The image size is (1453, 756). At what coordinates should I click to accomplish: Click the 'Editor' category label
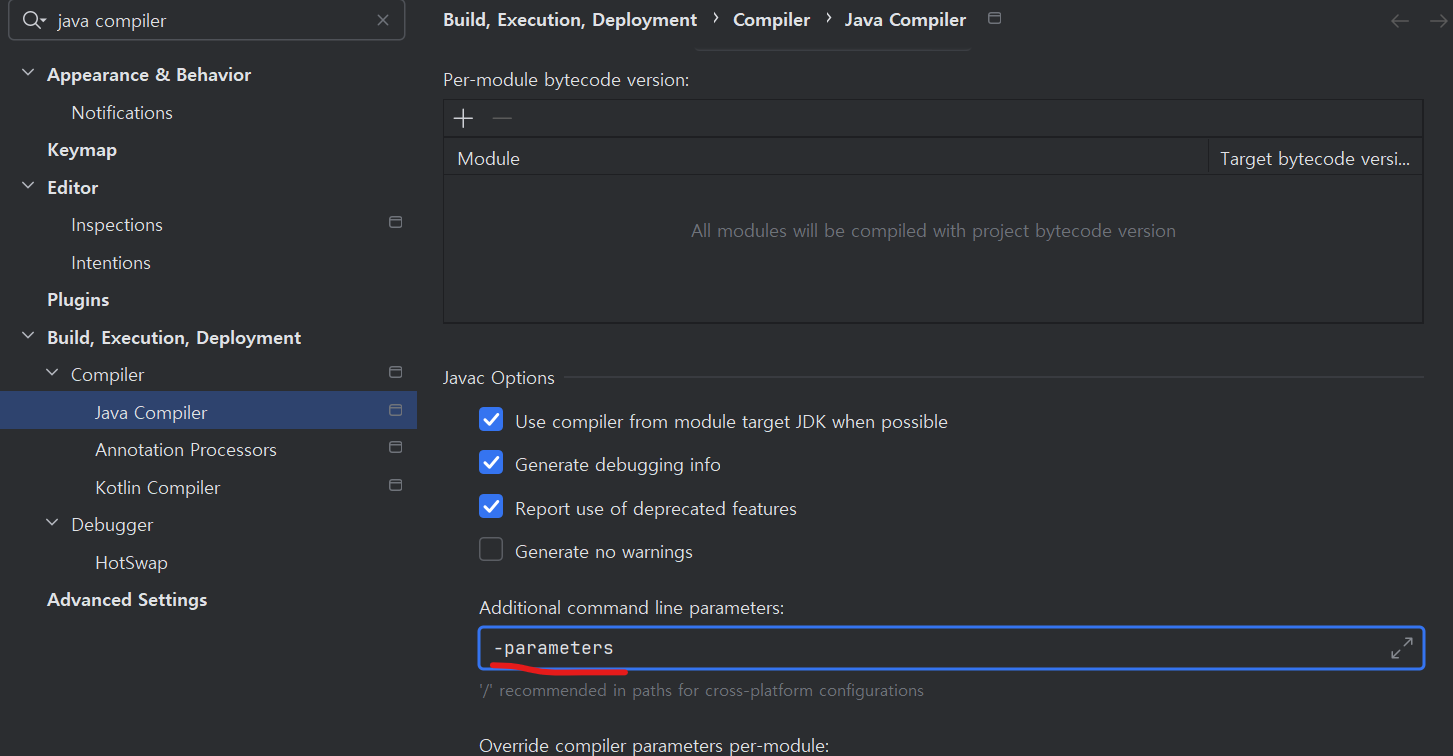pos(73,188)
